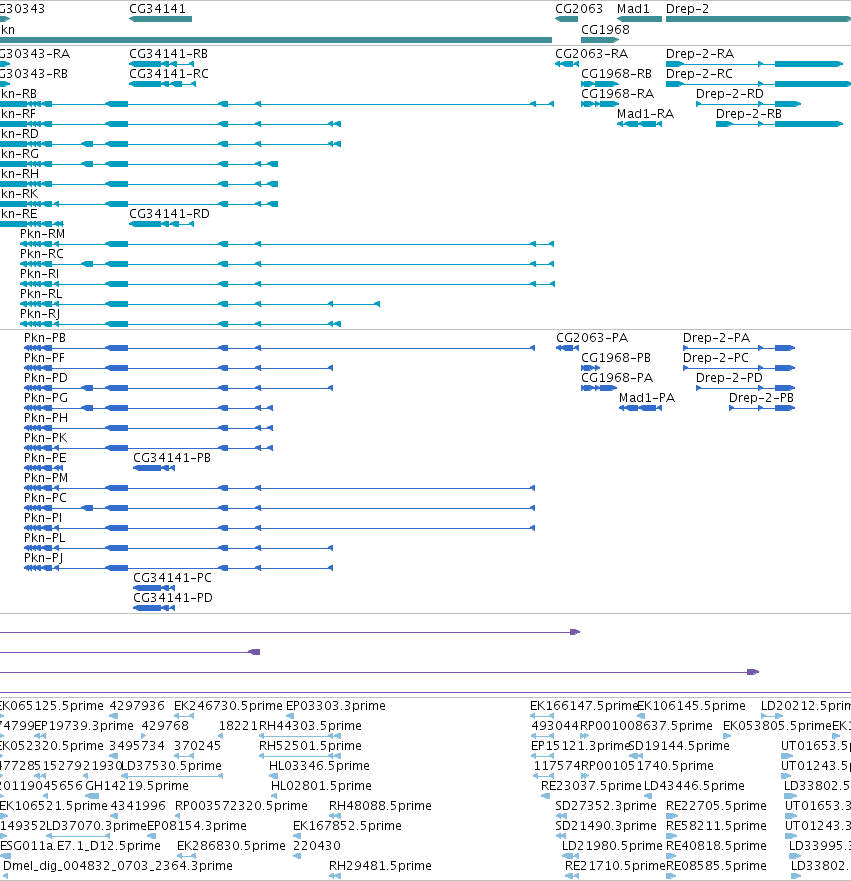Click transcript Drep-2-RD
Image resolution: width=851 pixels, height=881 pixels.
point(730,94)
